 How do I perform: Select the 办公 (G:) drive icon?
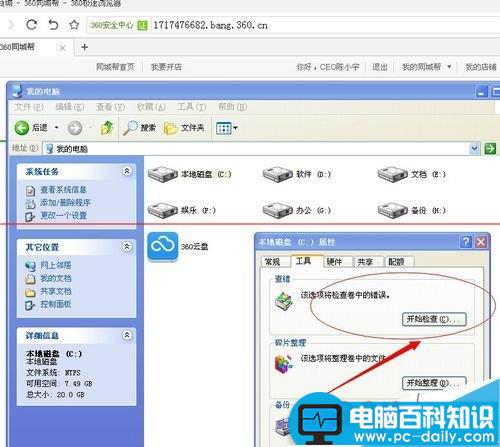point(278,210)
